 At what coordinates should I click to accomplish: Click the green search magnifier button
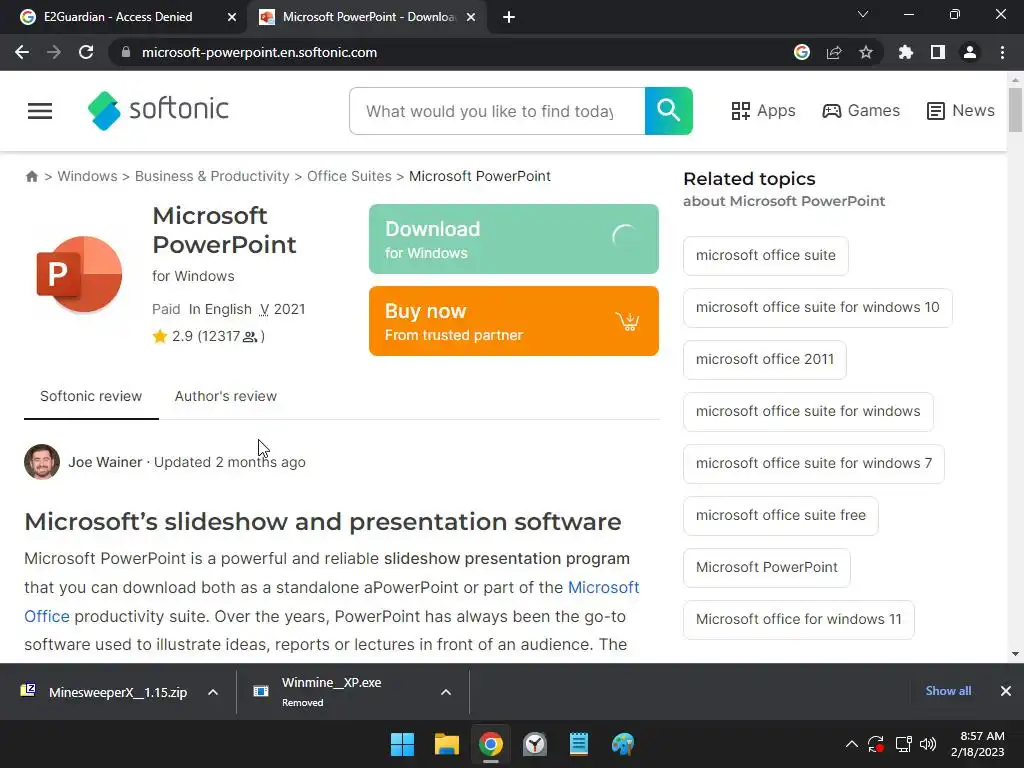[668, 111]
